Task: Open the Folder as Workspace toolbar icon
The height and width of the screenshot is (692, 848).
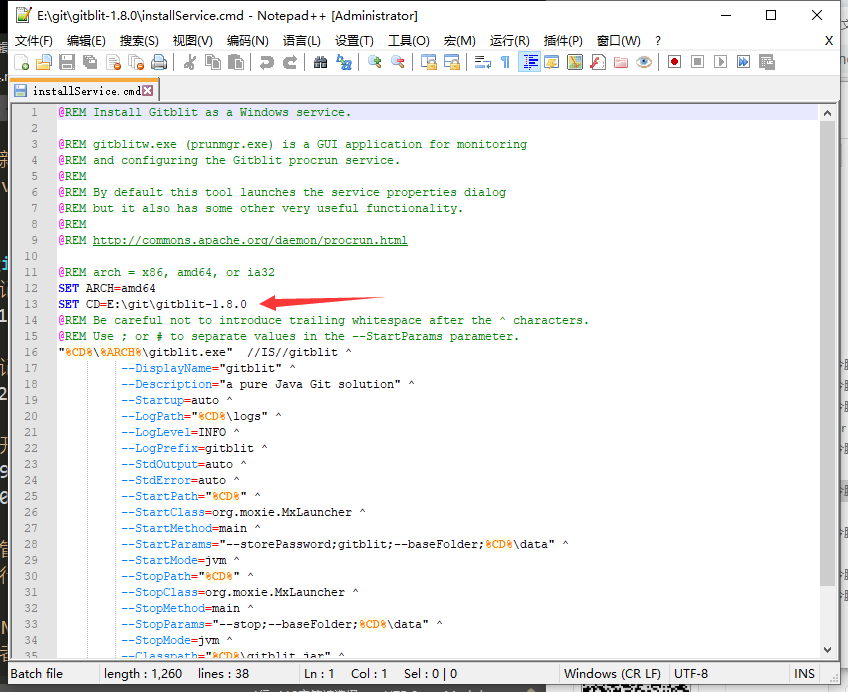Action: (x=621, y=62)
